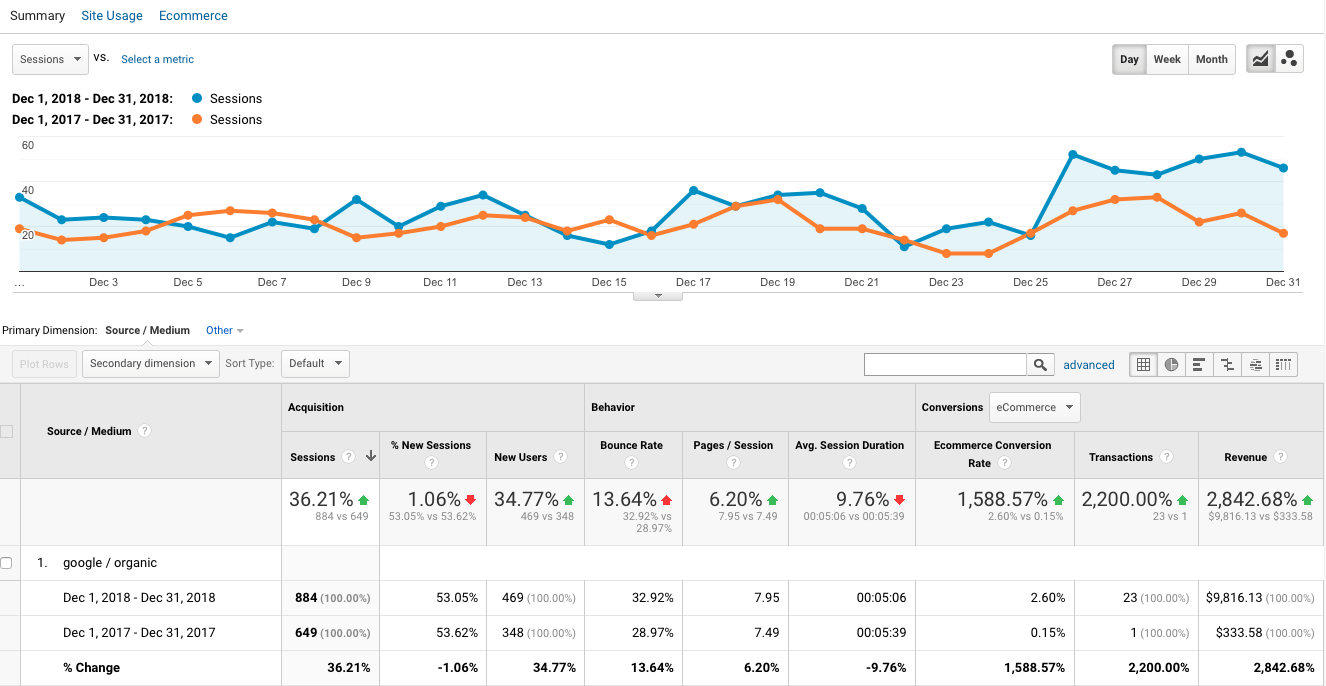
Task: Click the Revenue column header
Action: (x=1245, y=457)
